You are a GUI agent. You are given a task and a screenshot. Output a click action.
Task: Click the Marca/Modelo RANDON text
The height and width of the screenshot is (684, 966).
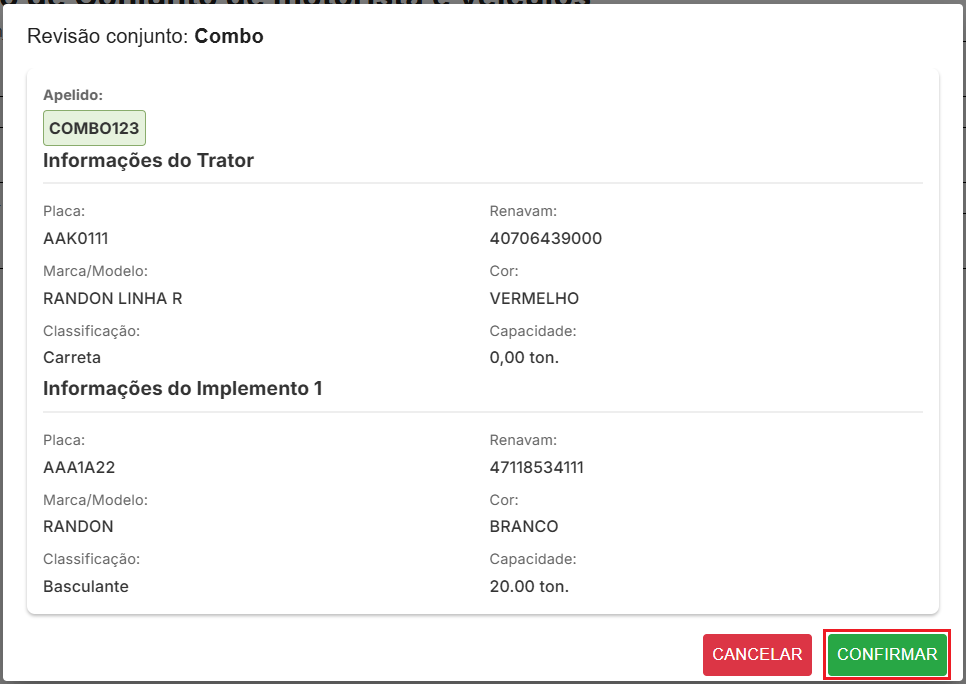(x=78, y=526)
